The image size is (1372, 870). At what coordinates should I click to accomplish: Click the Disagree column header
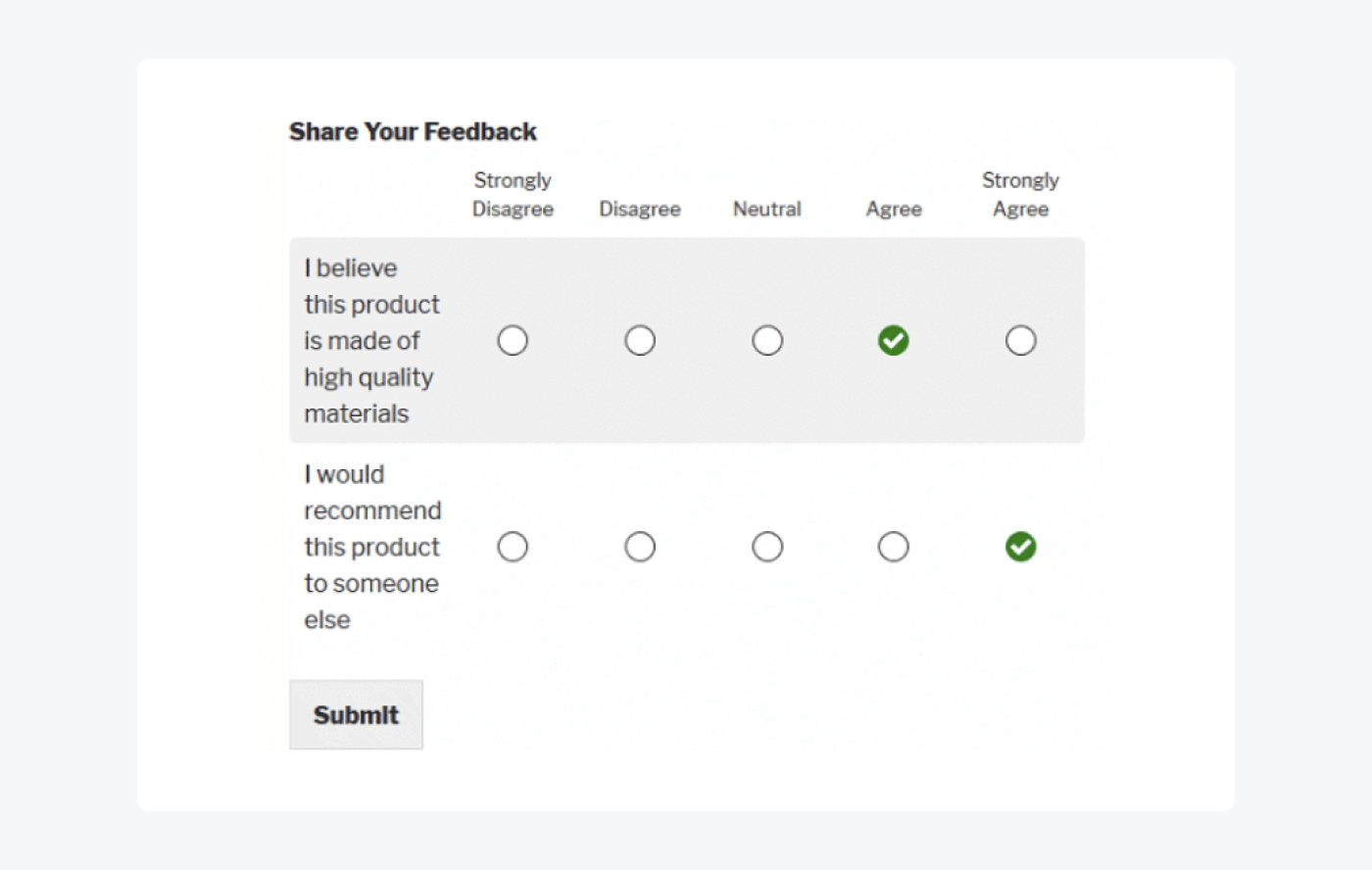(640, 209)
